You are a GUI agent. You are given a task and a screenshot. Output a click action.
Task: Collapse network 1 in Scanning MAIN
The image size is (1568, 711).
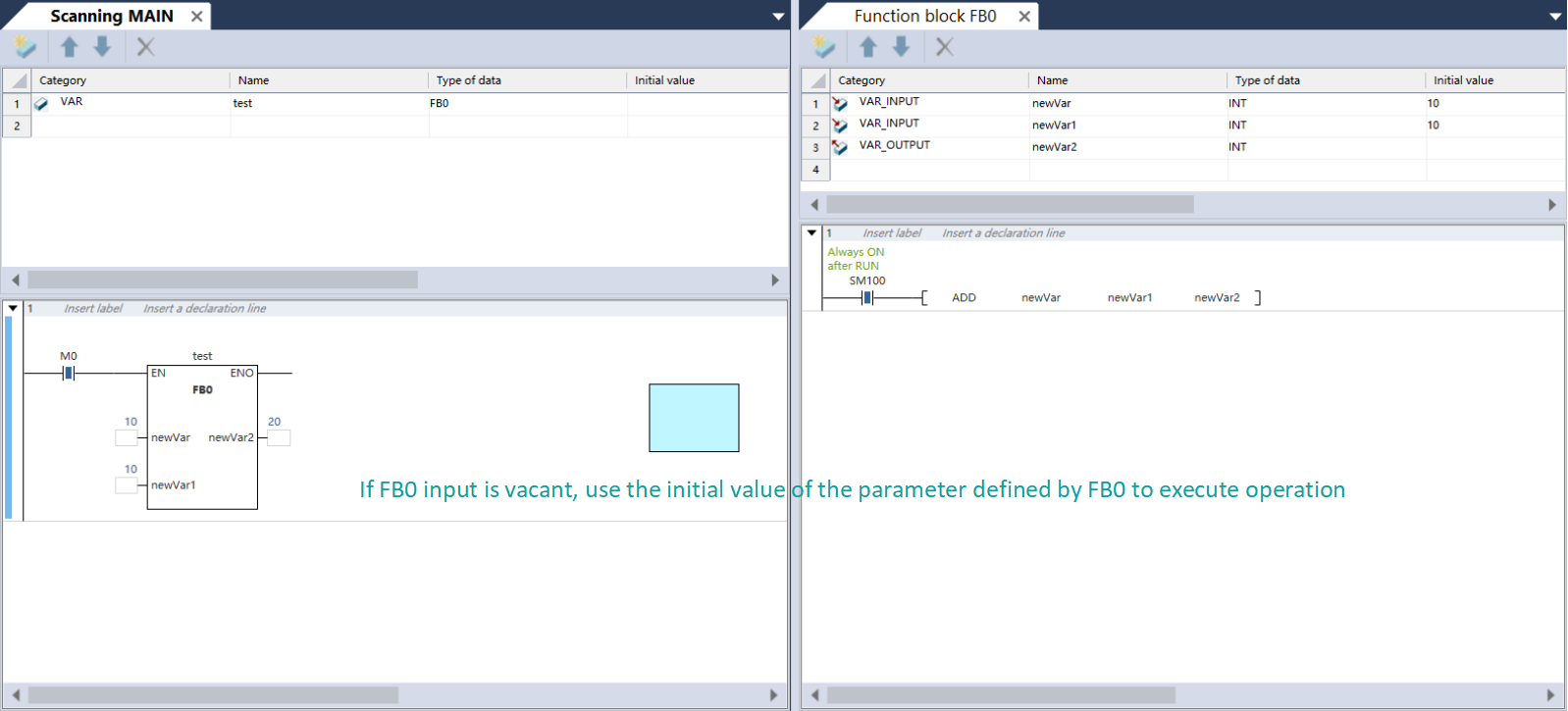point(13,308)
